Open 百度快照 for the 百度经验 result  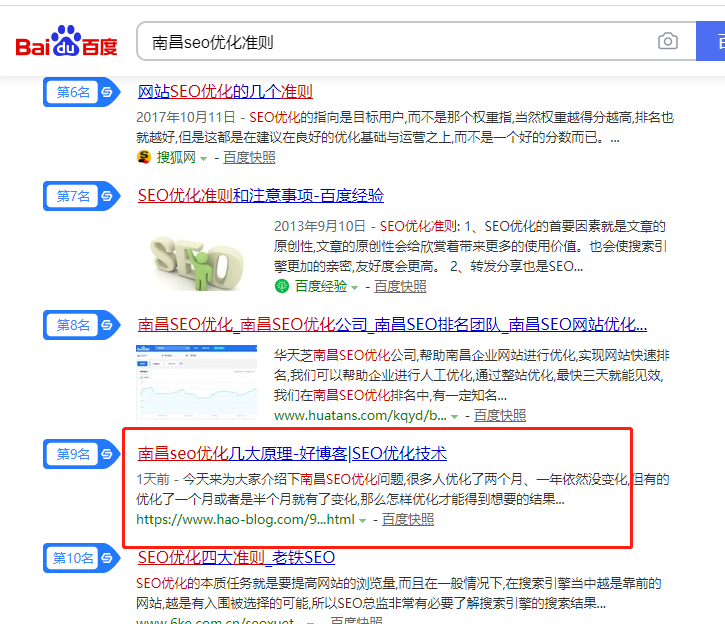[400, 287]
